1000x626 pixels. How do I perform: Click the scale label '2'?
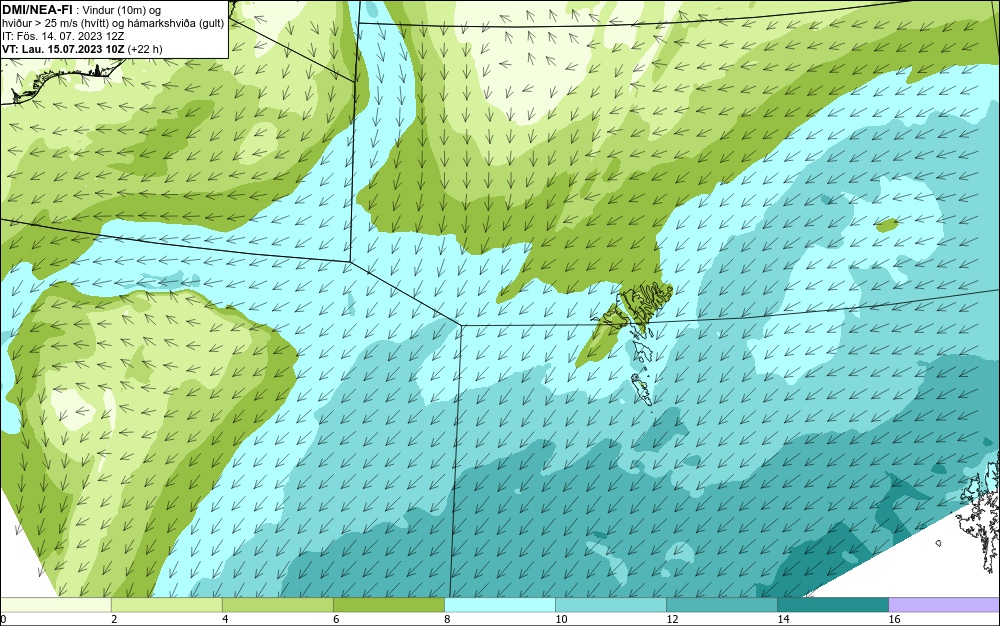tap(114, 619)
